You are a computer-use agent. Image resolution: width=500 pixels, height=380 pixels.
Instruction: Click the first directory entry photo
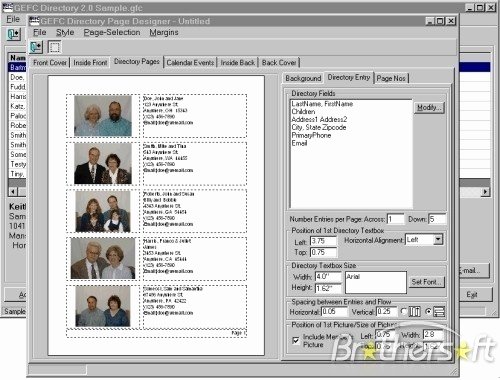pos(103,116)
